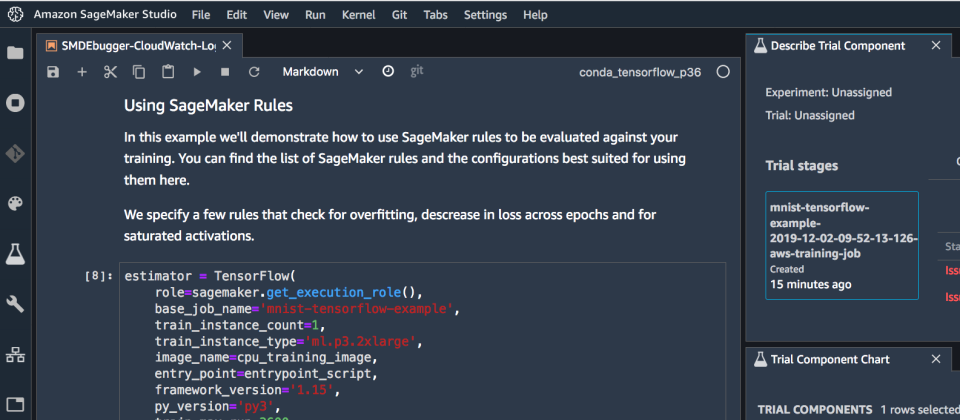Click the clock checkpoint icon in toolbar
The width and height of the screenshot is (960, 420).
[388, 71]
